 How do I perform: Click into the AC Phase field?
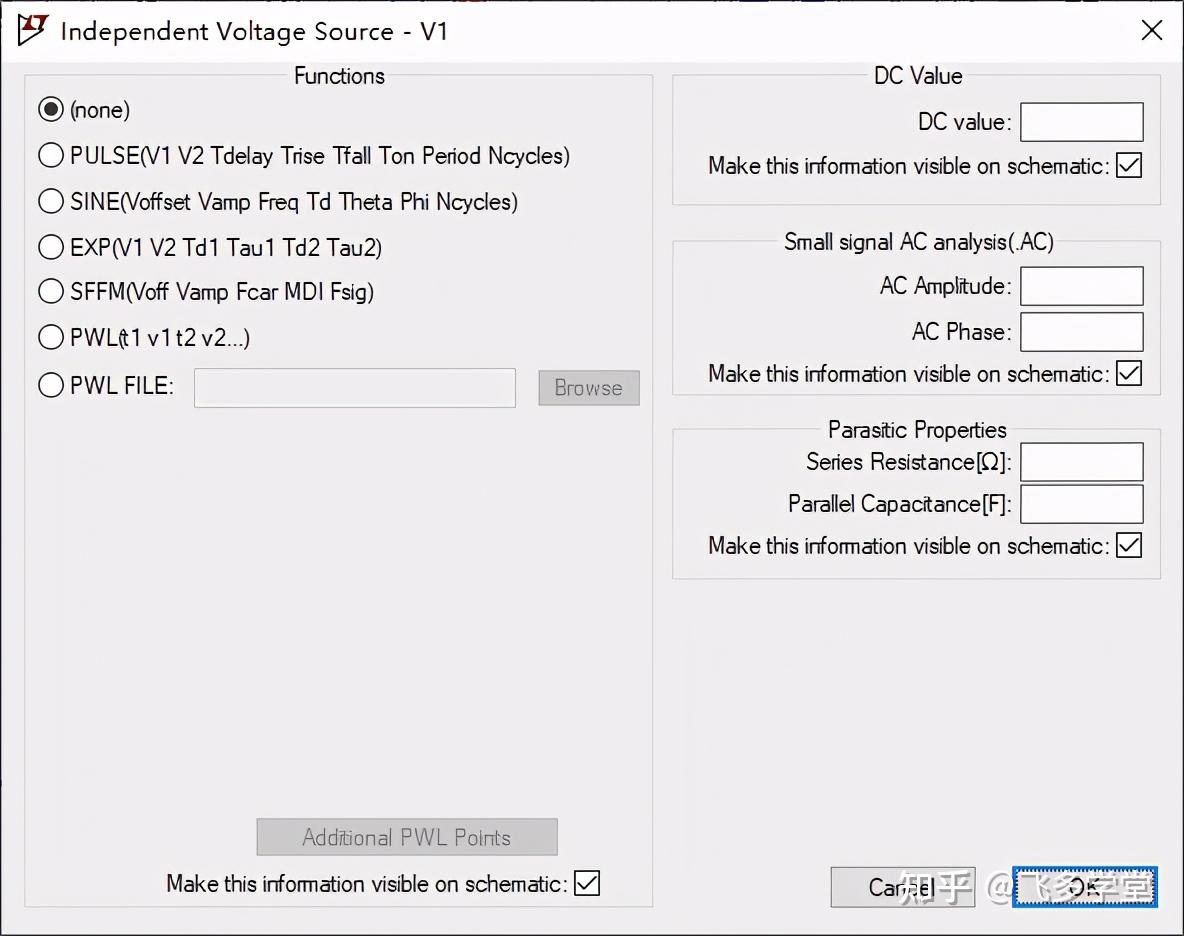pos(1081,332)
